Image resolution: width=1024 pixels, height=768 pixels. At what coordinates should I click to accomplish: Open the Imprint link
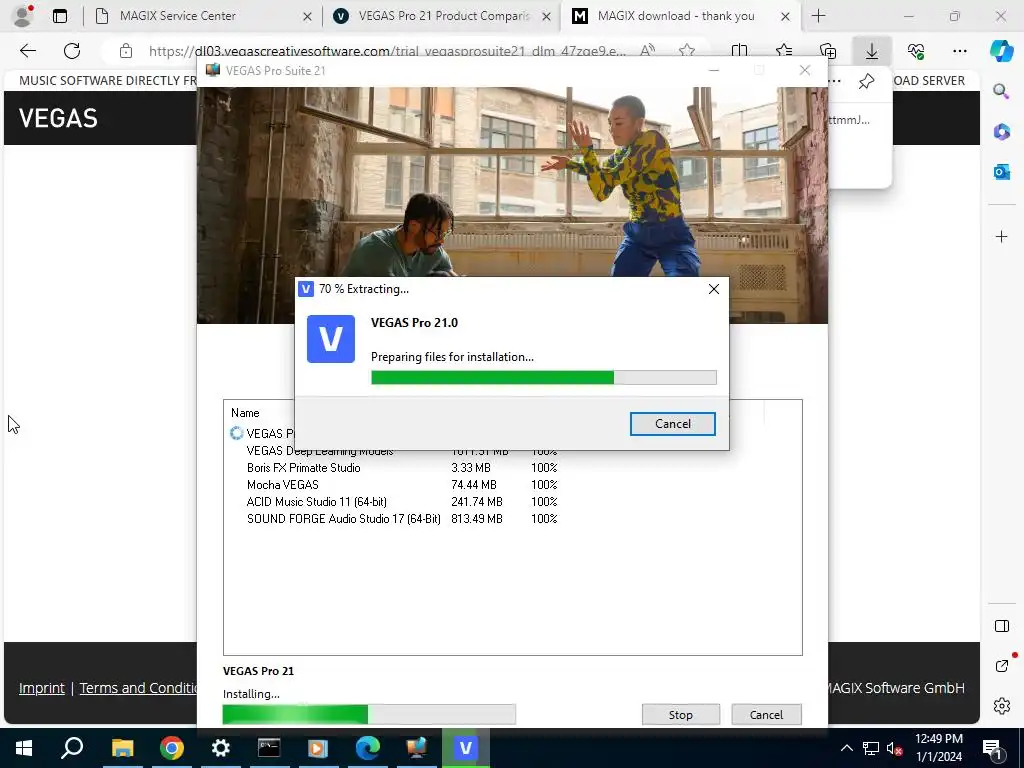pos(42,688)
